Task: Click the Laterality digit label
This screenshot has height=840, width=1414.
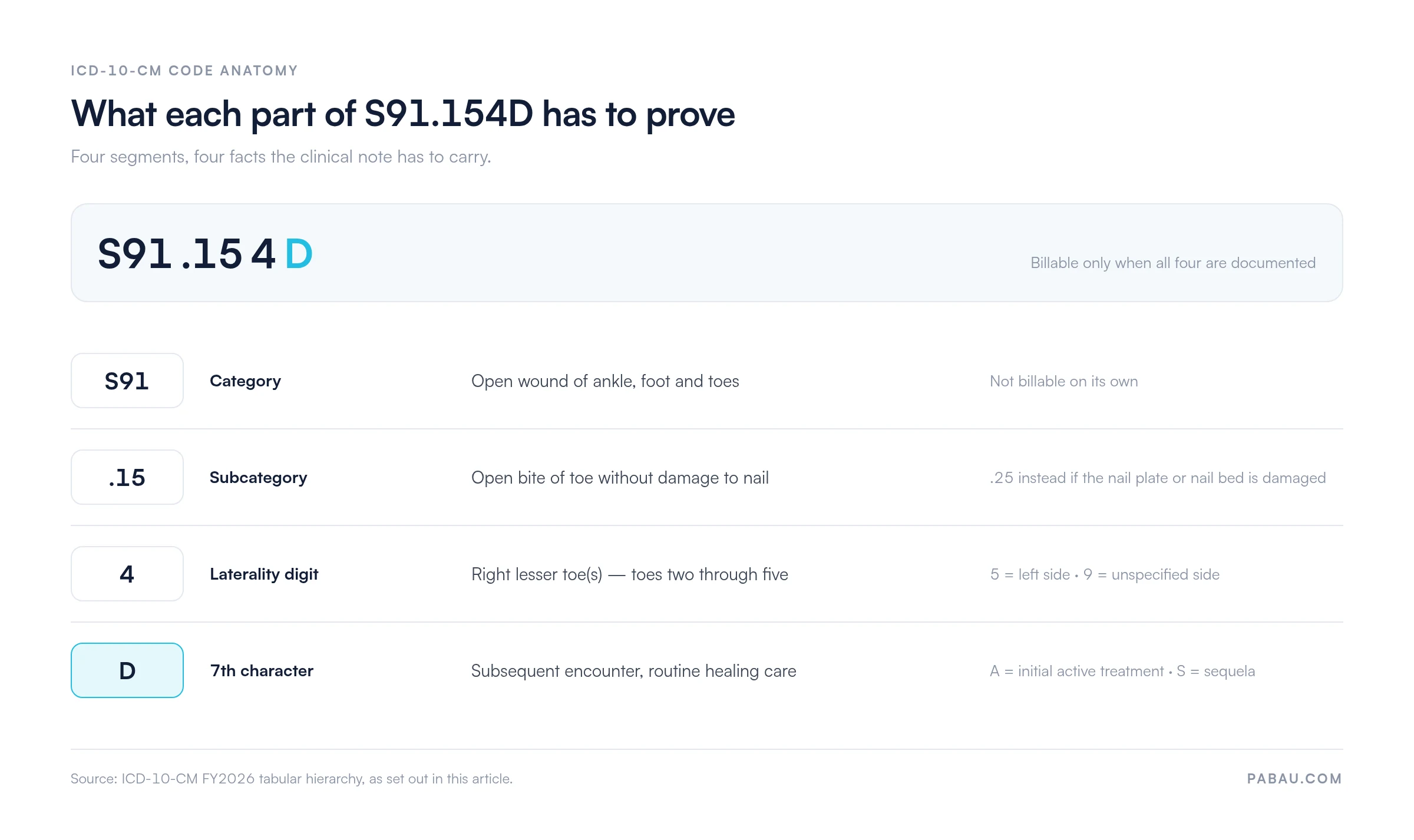Action: 264,574
